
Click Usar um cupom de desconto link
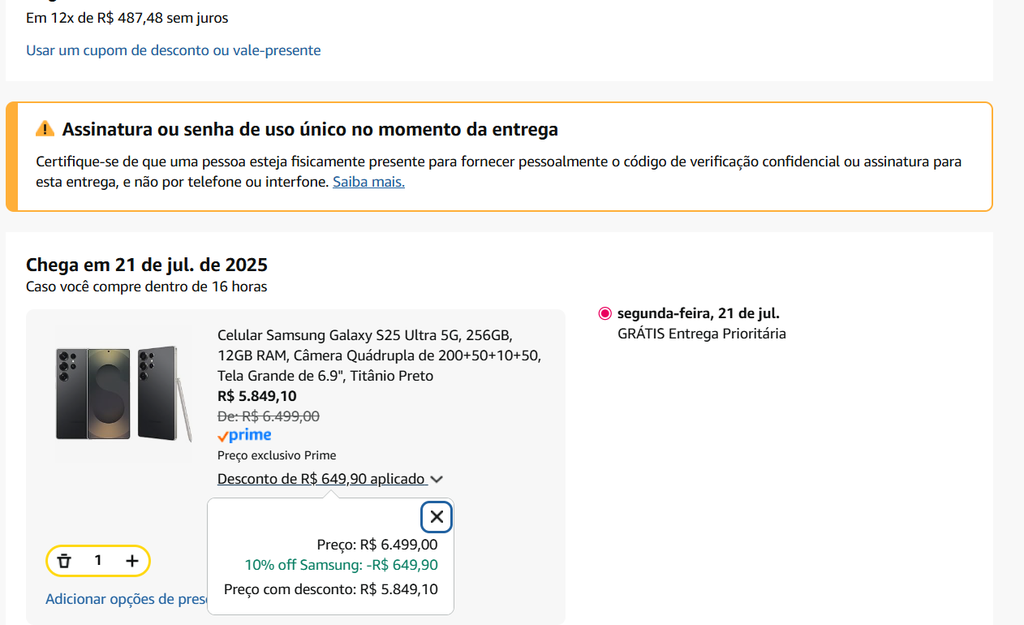pyautogui.click(x=173, y=50)
